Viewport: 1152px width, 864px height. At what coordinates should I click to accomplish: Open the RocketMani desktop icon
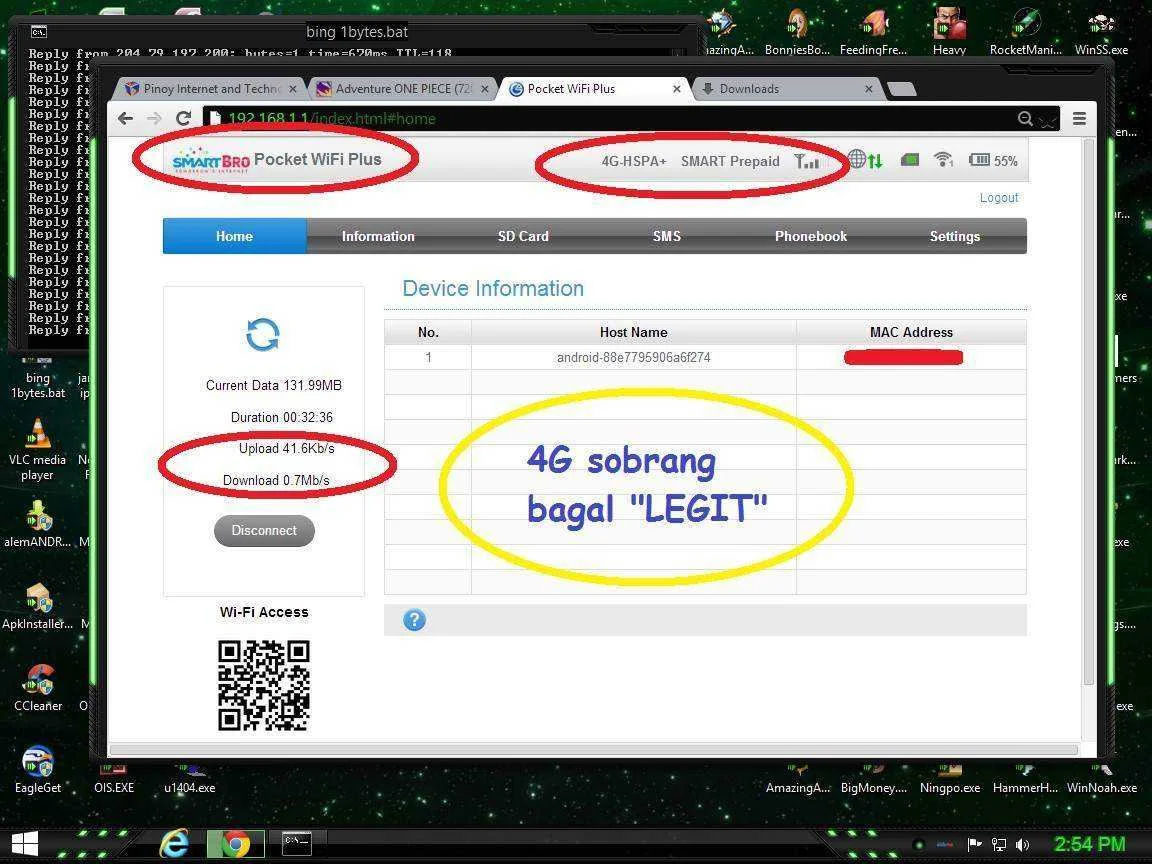pyautogui.click(x=1026, y=31)
